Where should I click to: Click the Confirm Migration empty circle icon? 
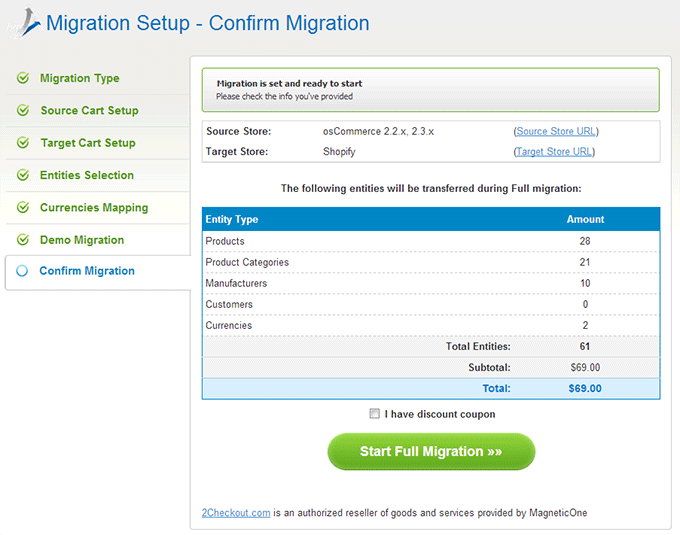coord(22,271)
